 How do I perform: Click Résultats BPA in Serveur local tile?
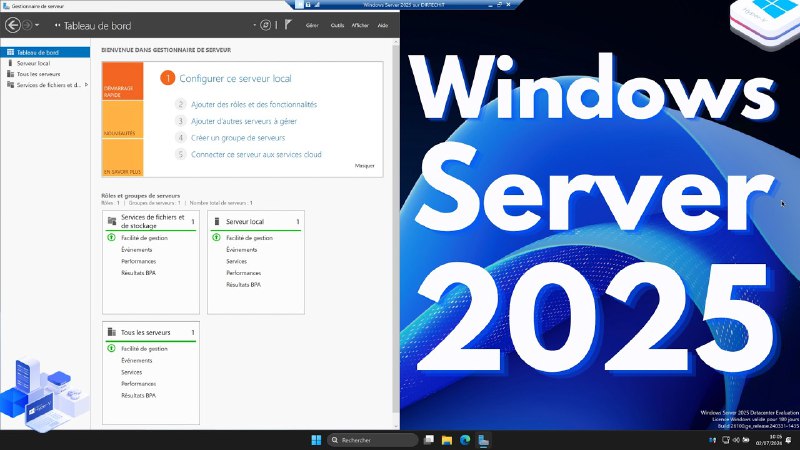tap(243, 285)
